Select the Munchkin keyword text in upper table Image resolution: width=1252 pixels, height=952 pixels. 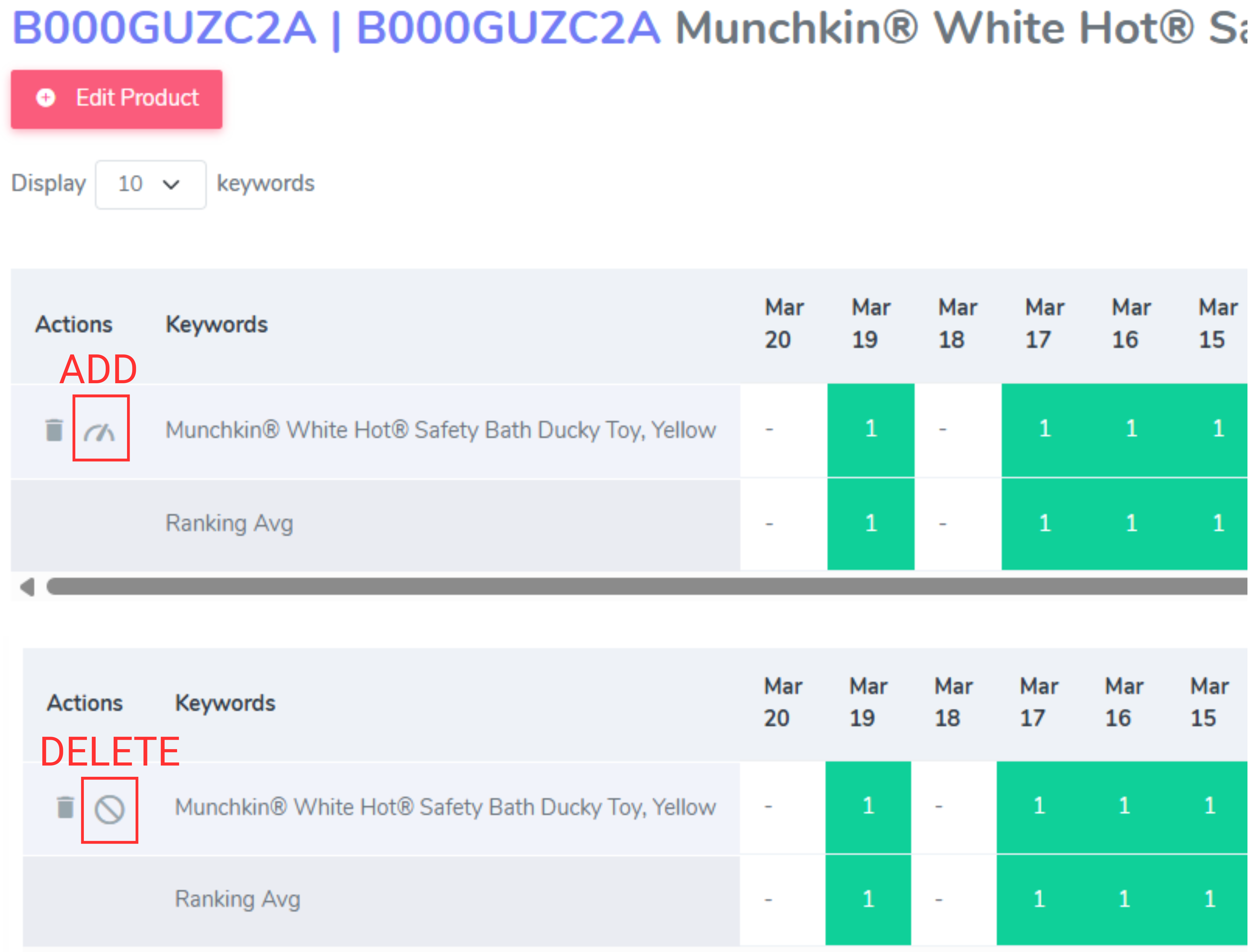click(441, 430)
